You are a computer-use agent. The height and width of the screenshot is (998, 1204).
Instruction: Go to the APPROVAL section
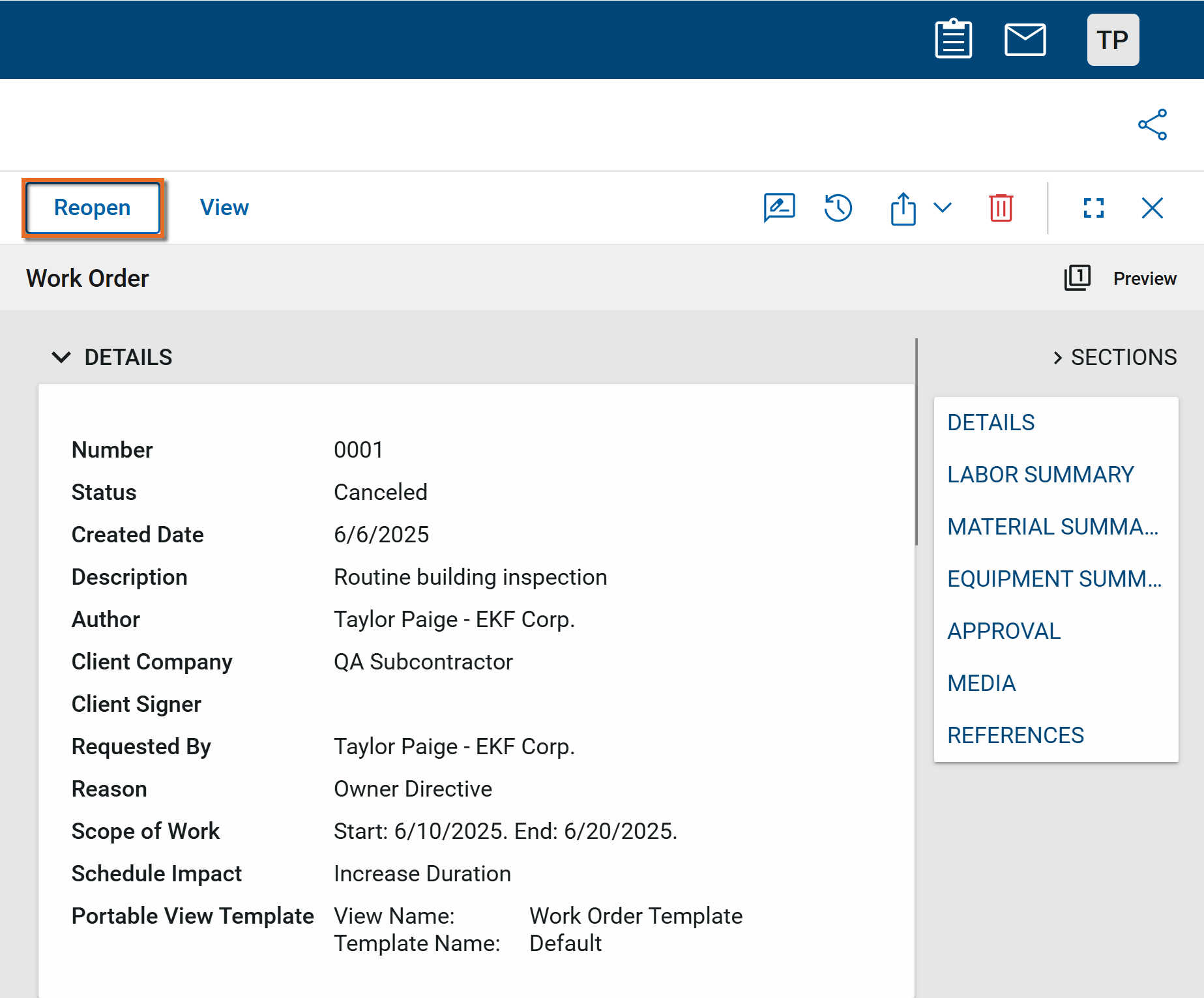coord(1004,631)
